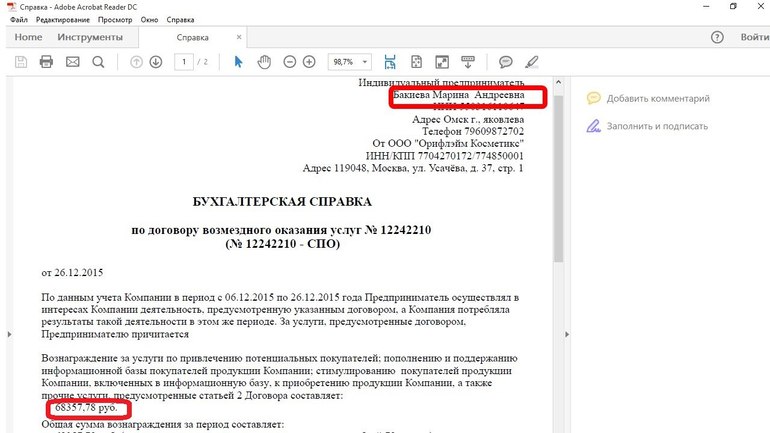The image size is (770, 433).
Task: Open the Файл menu
Action: [x=18, y=20]
